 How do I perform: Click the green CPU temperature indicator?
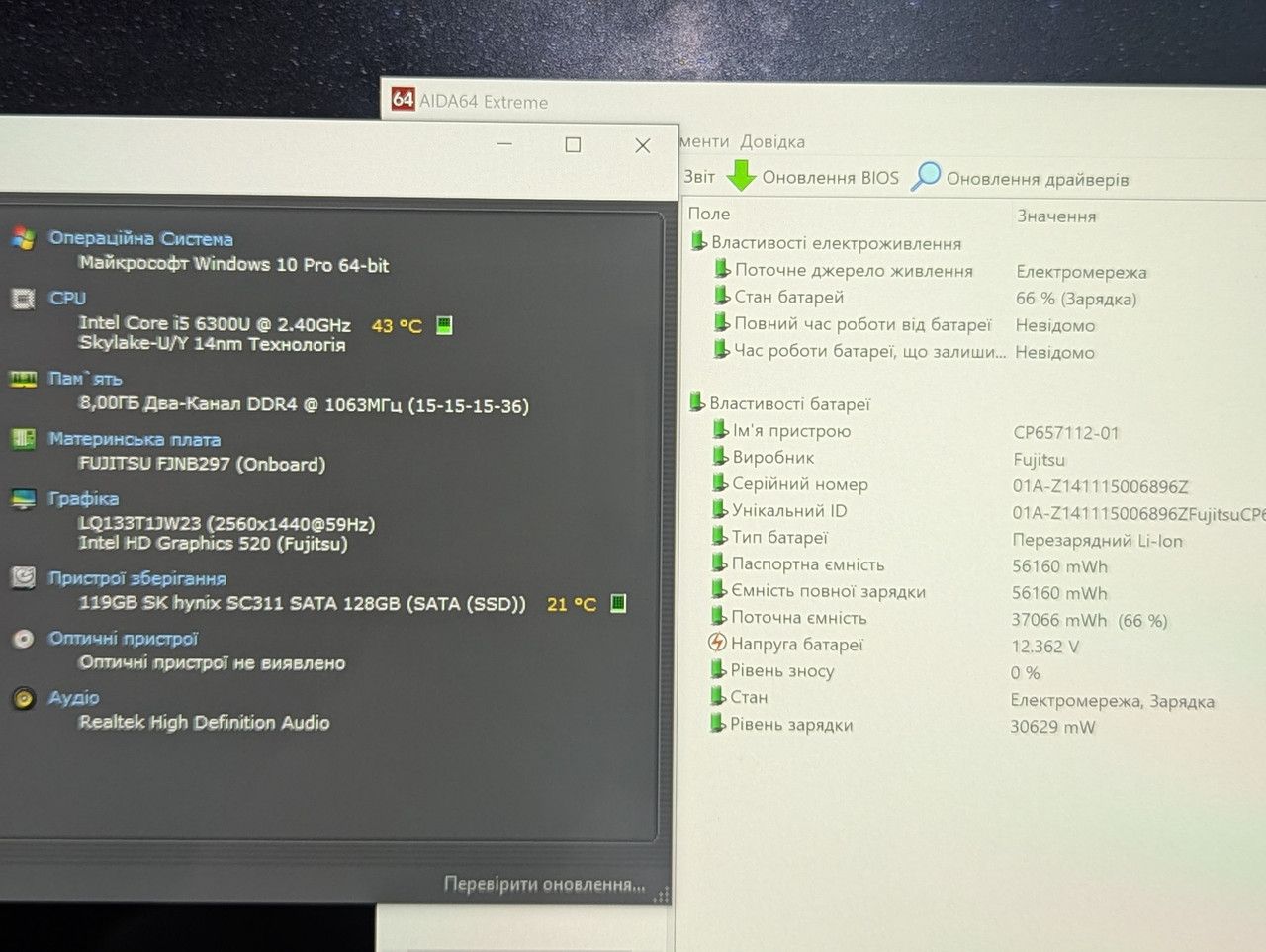(444, 324)
